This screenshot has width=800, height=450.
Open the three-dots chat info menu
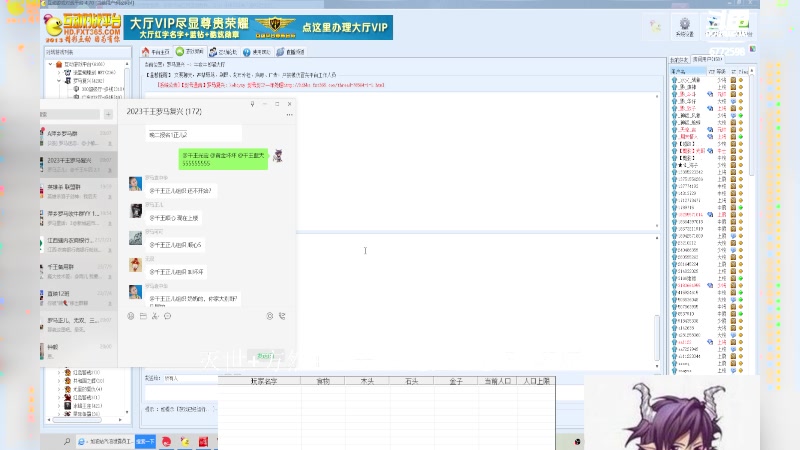pos(289,115)
